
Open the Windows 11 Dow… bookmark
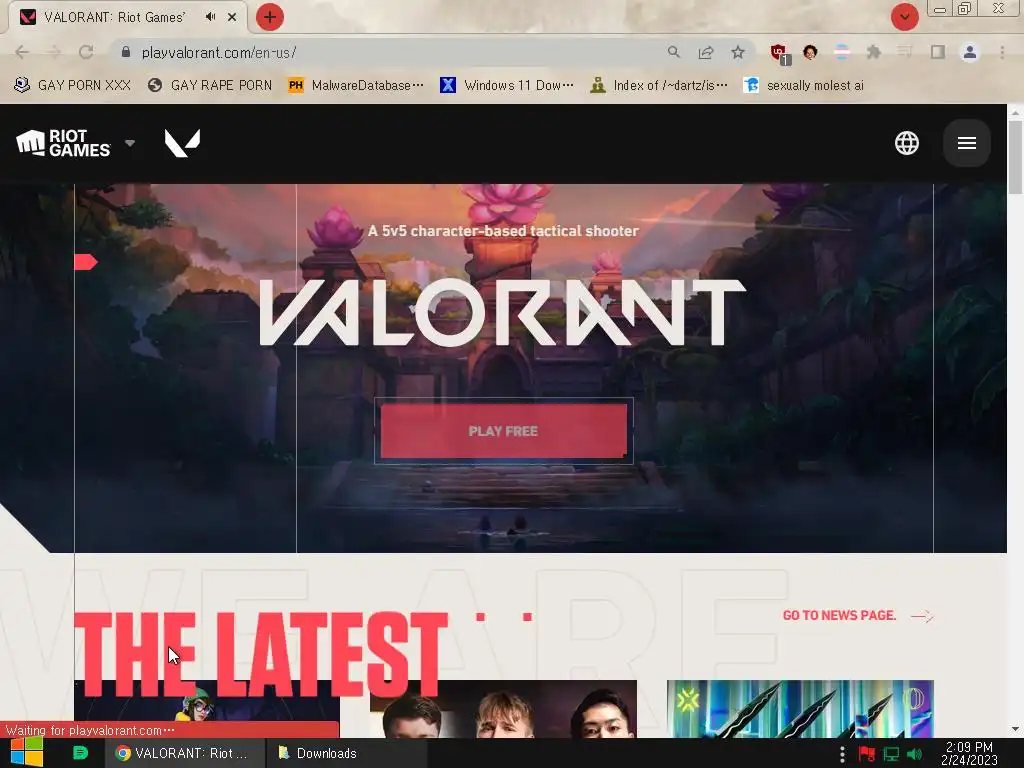(x=507, y=86)
